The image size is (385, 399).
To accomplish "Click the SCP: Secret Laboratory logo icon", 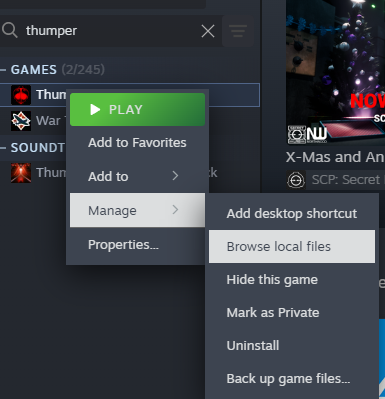I will [x=296, y=180].
